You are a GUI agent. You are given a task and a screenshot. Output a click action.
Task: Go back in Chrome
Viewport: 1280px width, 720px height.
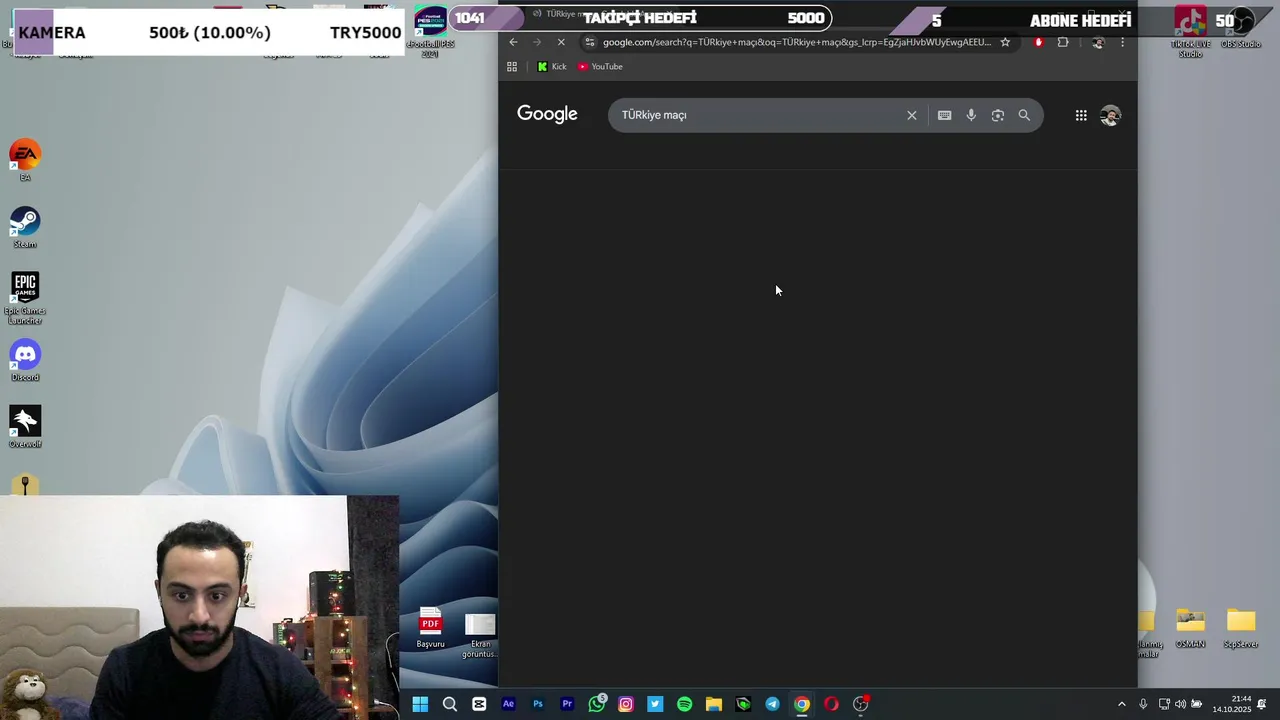tap(513, 42)
